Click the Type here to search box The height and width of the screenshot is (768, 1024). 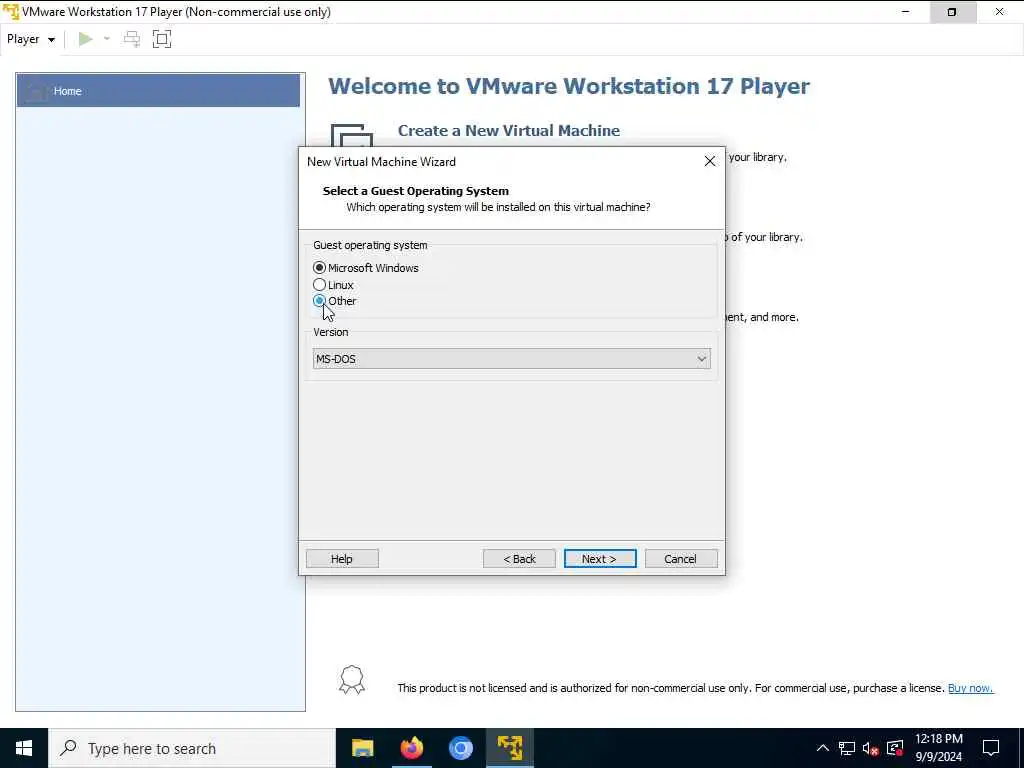click(192, 748)
